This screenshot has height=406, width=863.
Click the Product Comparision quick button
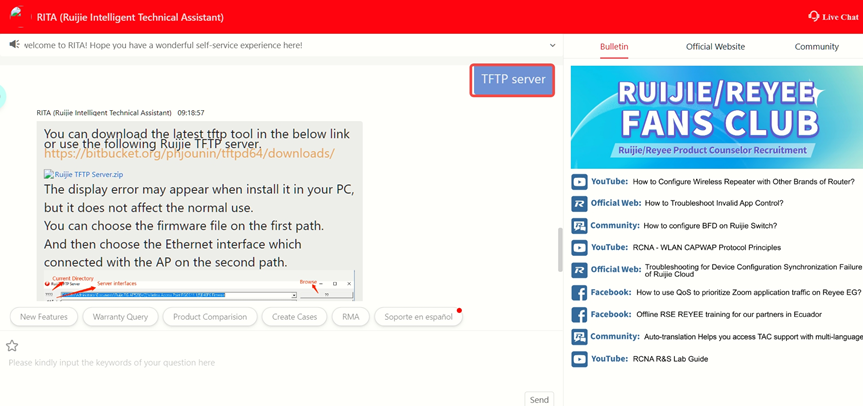210,317
